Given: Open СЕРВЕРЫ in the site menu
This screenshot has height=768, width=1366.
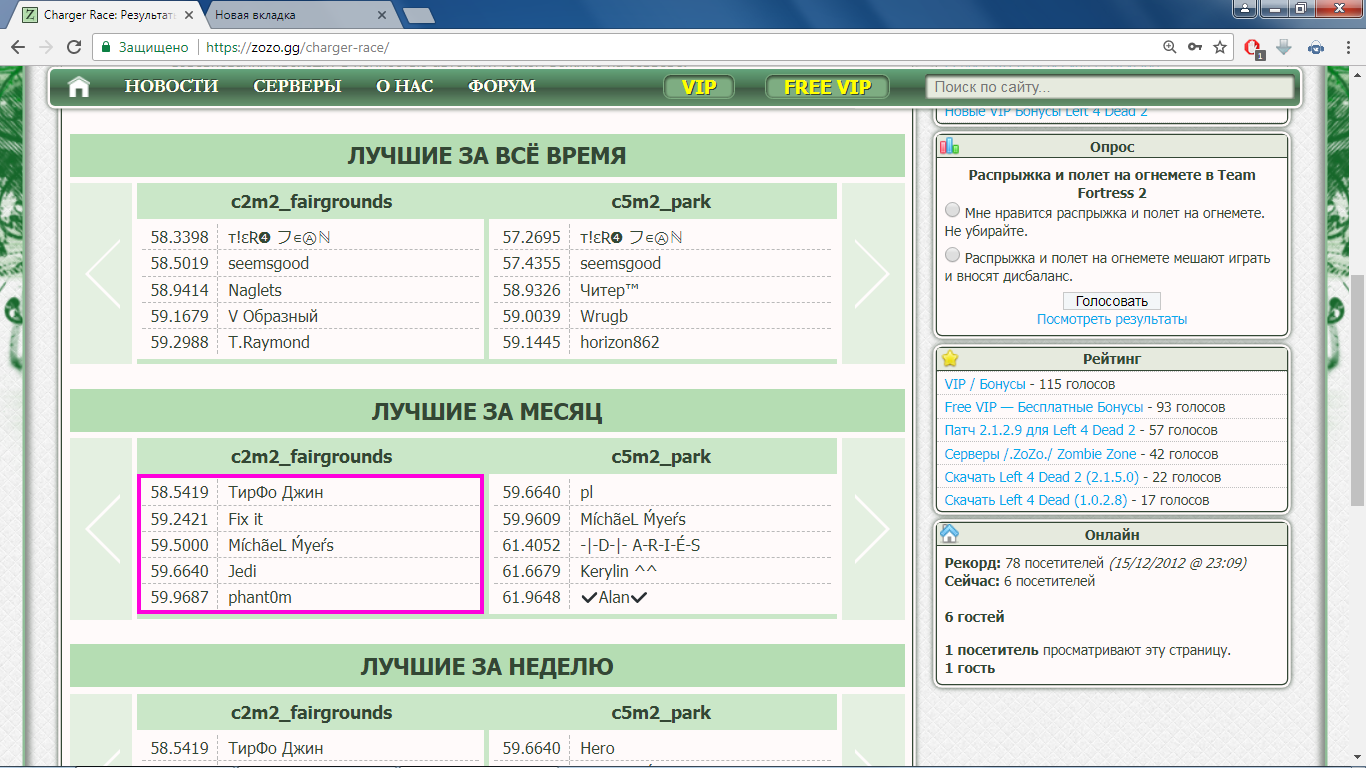Looking at the screenshot, I should (297, 87).
